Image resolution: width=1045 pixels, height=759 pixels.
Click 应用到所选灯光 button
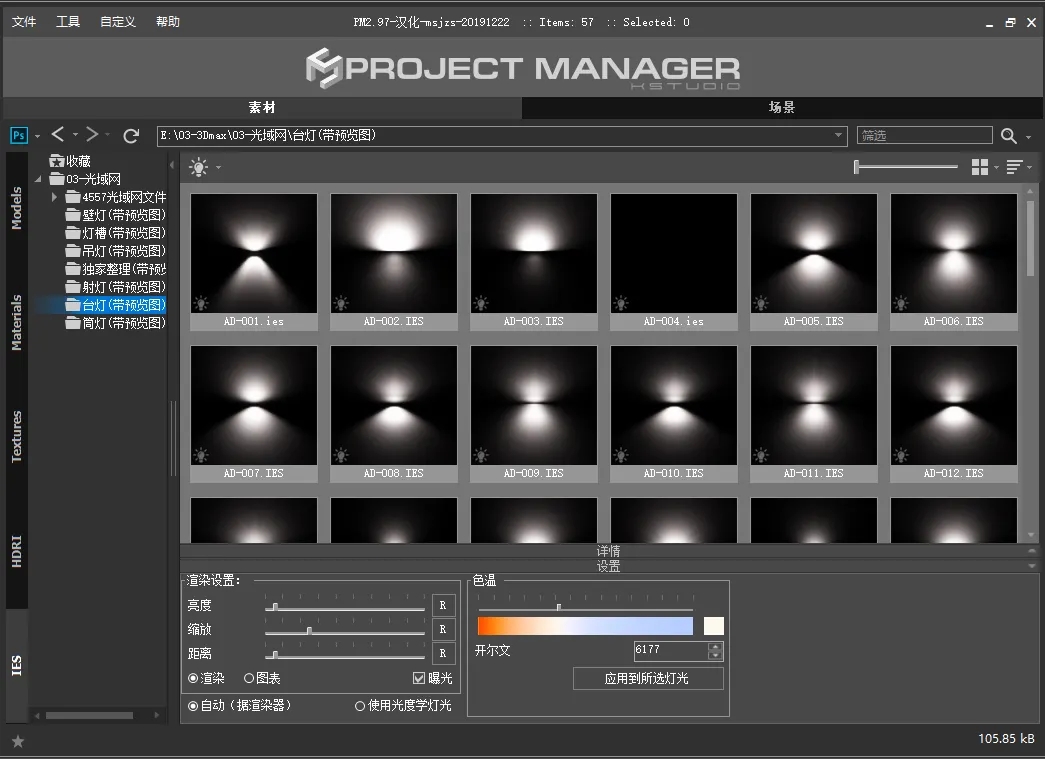[647, 678]
